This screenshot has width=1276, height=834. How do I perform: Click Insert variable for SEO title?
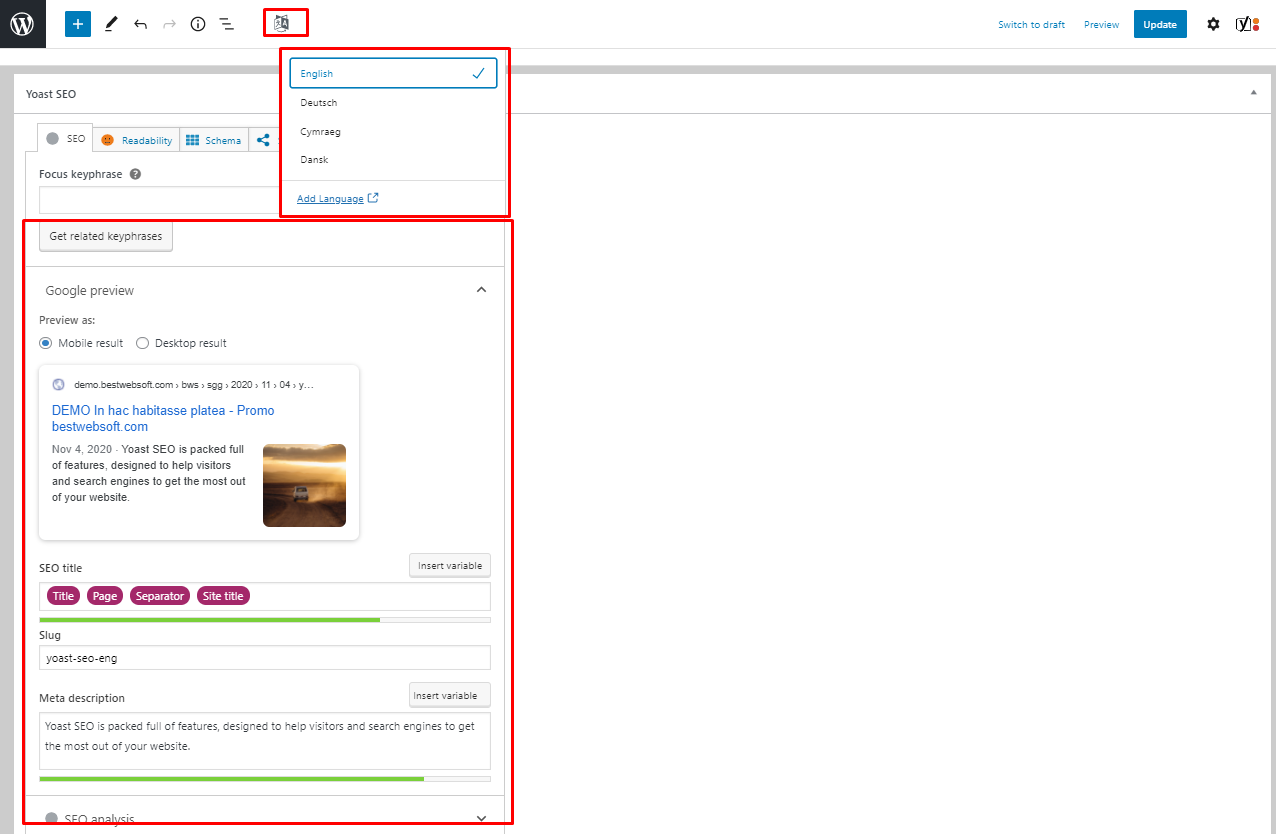tap(449, 566)
